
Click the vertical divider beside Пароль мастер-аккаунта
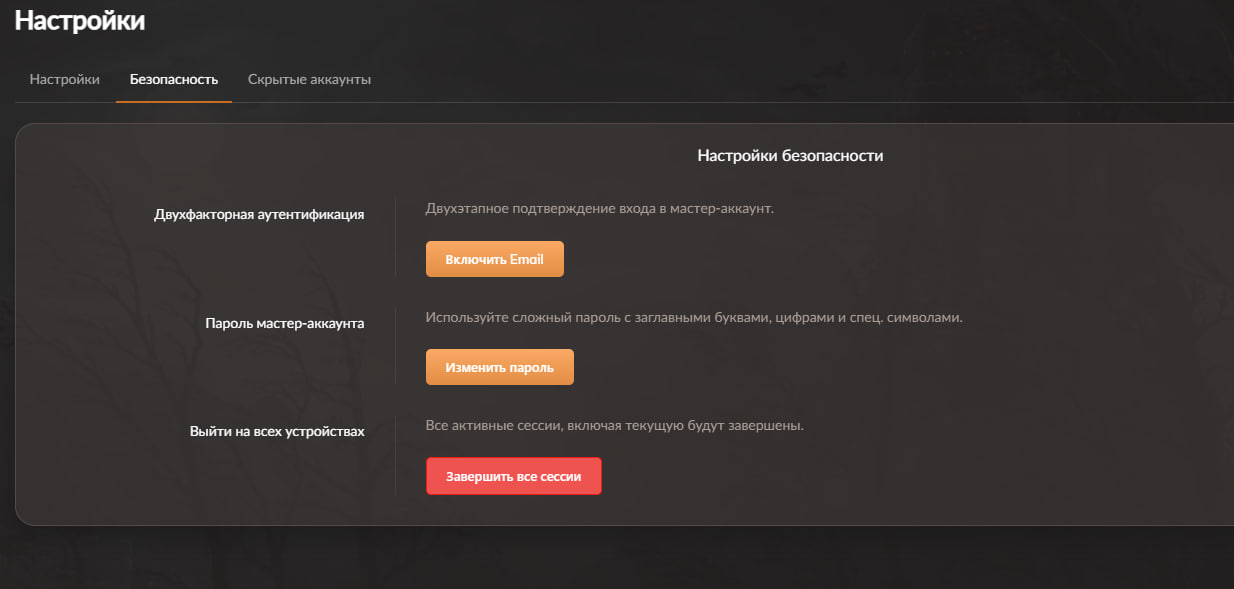[396, 345]
